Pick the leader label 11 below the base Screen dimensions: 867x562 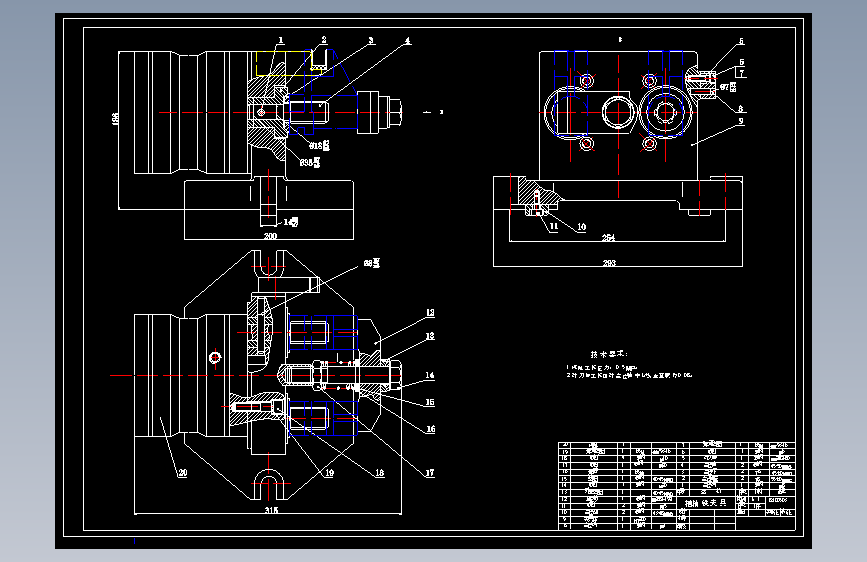[554, 226]
